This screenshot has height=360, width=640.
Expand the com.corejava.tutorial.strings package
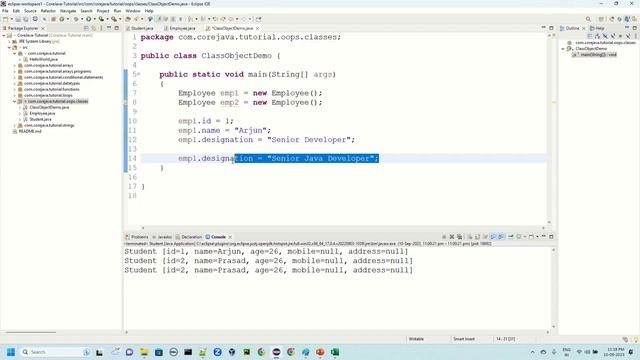[15, 125]
